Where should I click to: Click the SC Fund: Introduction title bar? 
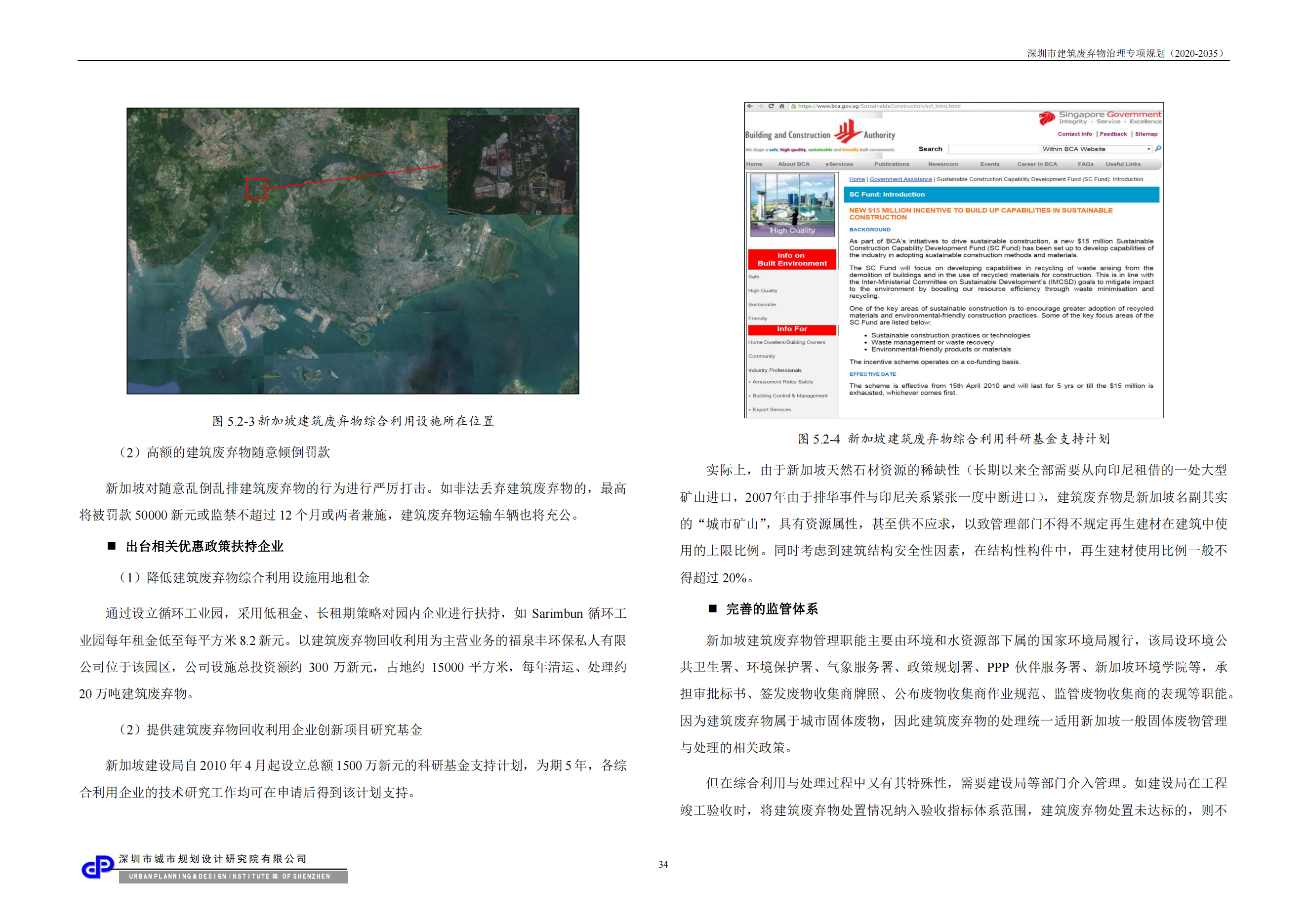tap(1001, 195)
